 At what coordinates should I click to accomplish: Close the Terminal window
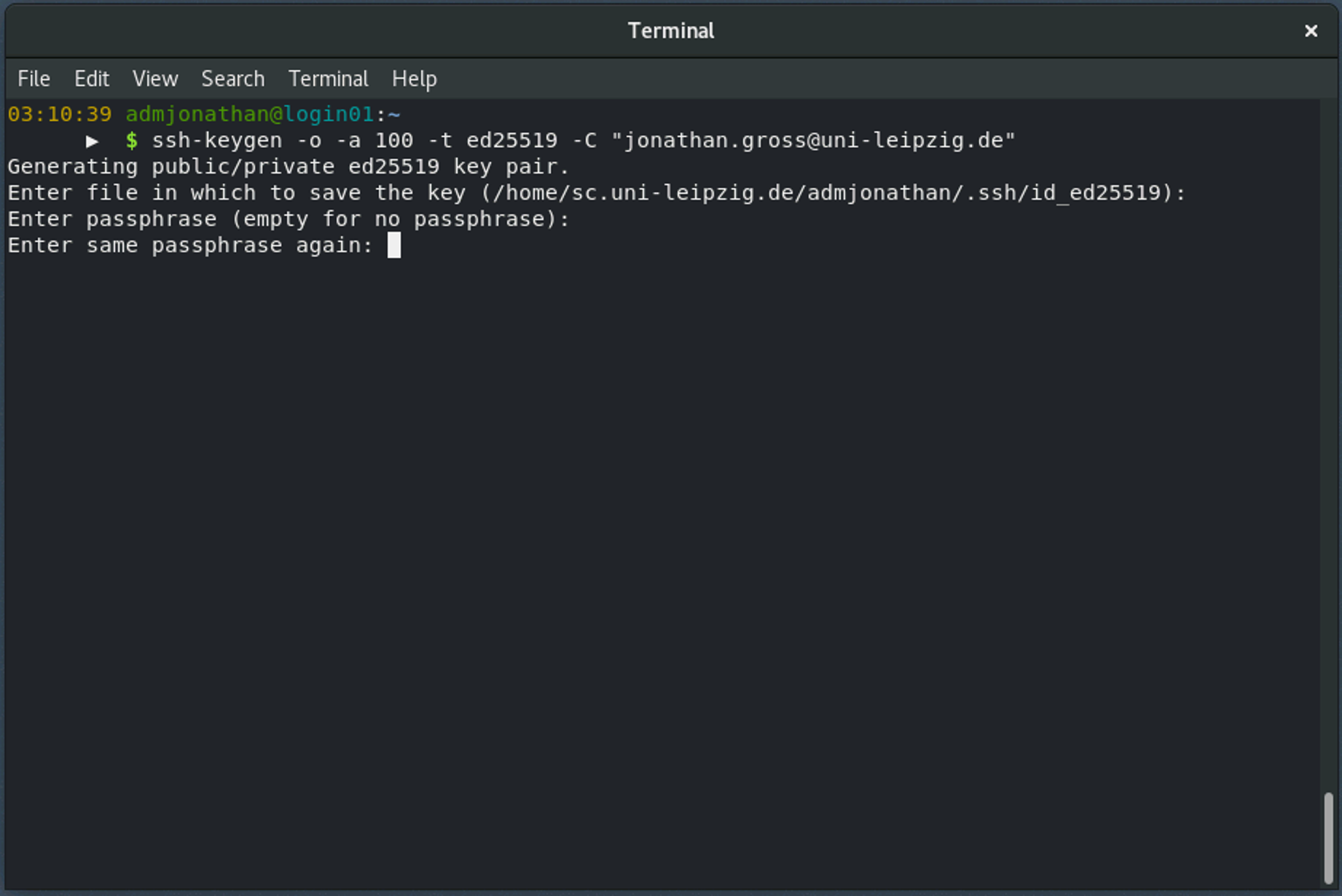[x=1311, y=31]
